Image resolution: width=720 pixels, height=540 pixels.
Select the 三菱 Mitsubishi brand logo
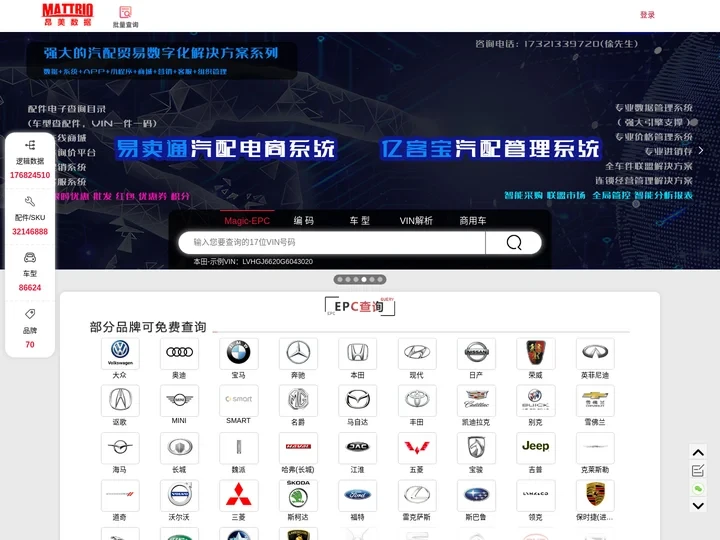(239, 495)
